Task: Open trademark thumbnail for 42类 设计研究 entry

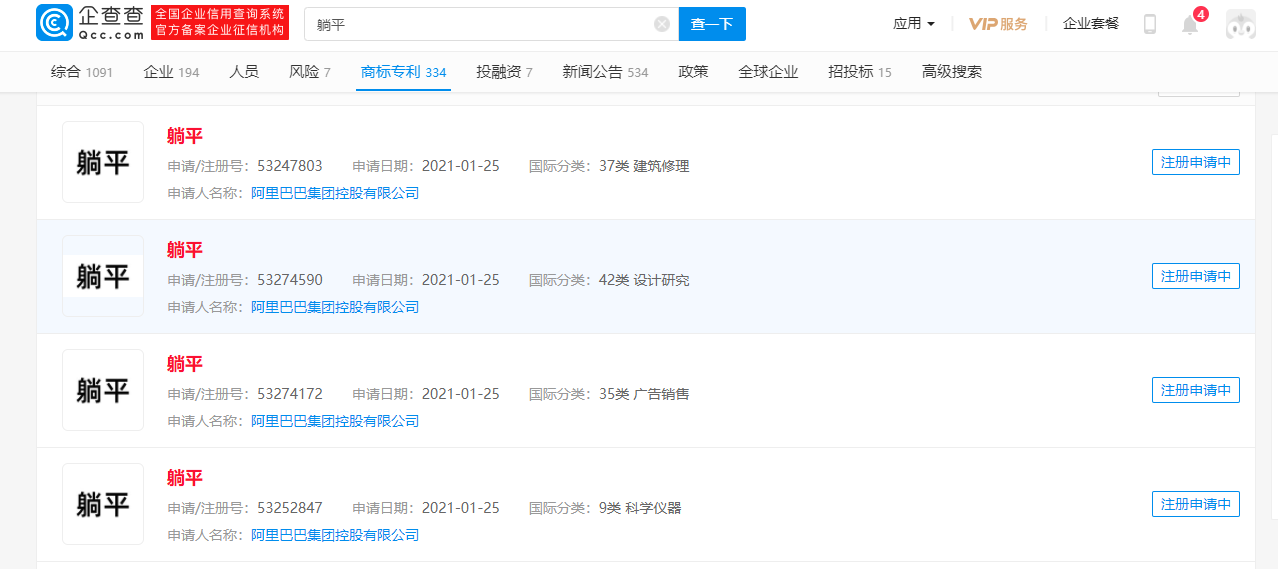Action: 103,276
